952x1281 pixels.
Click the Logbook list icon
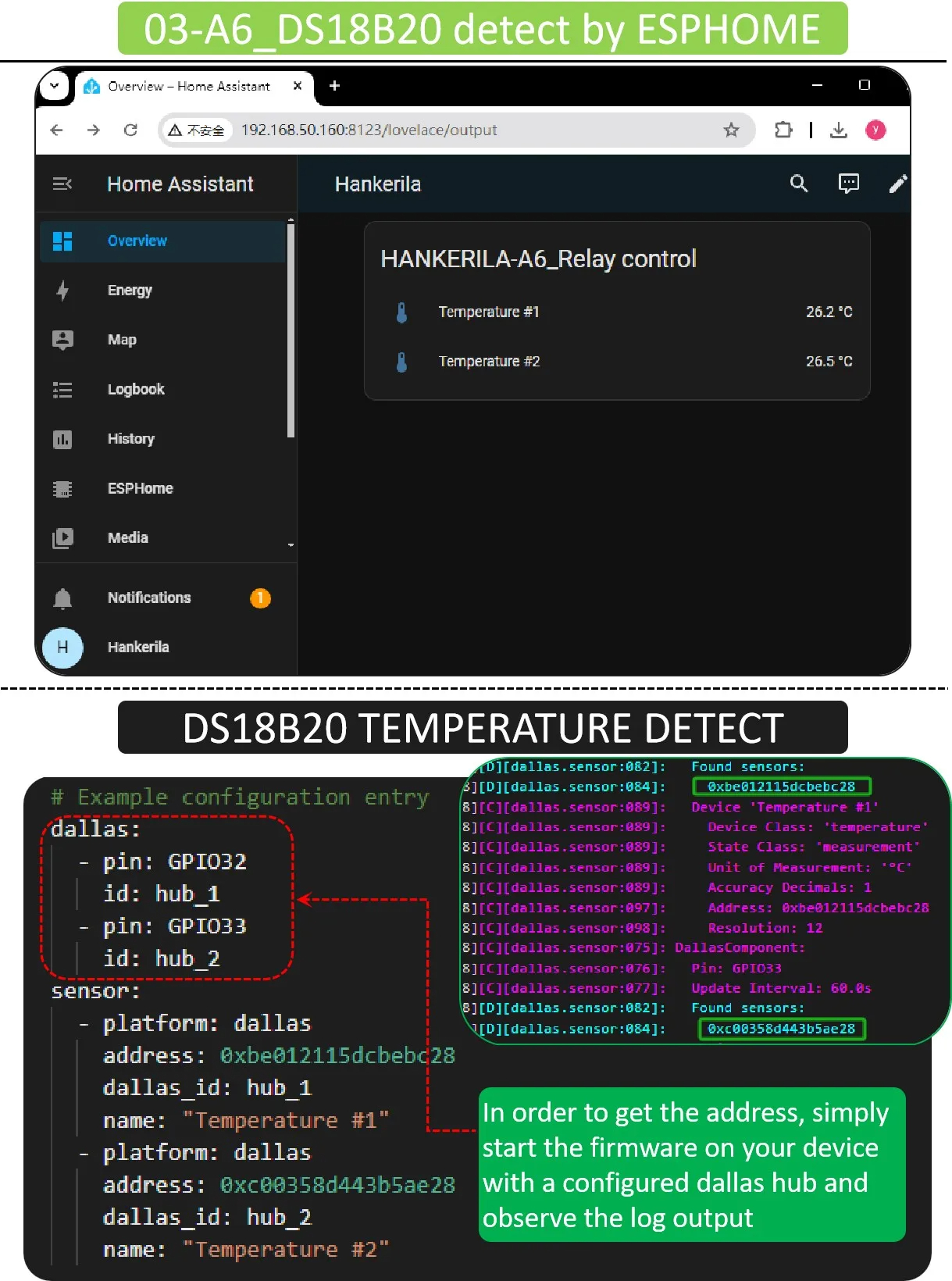(62, 390)
